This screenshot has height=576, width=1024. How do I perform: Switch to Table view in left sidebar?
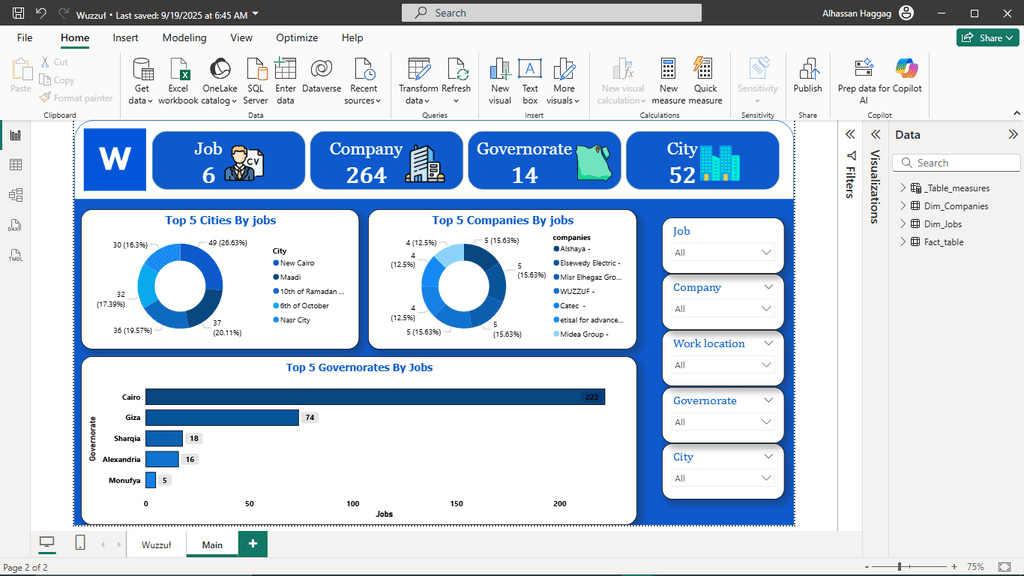[x=15, y=165]
